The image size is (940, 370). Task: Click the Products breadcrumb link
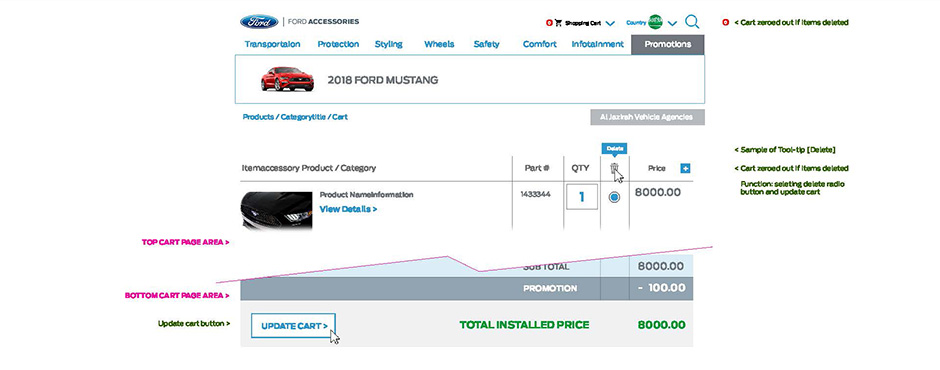[x=258, y=117]
